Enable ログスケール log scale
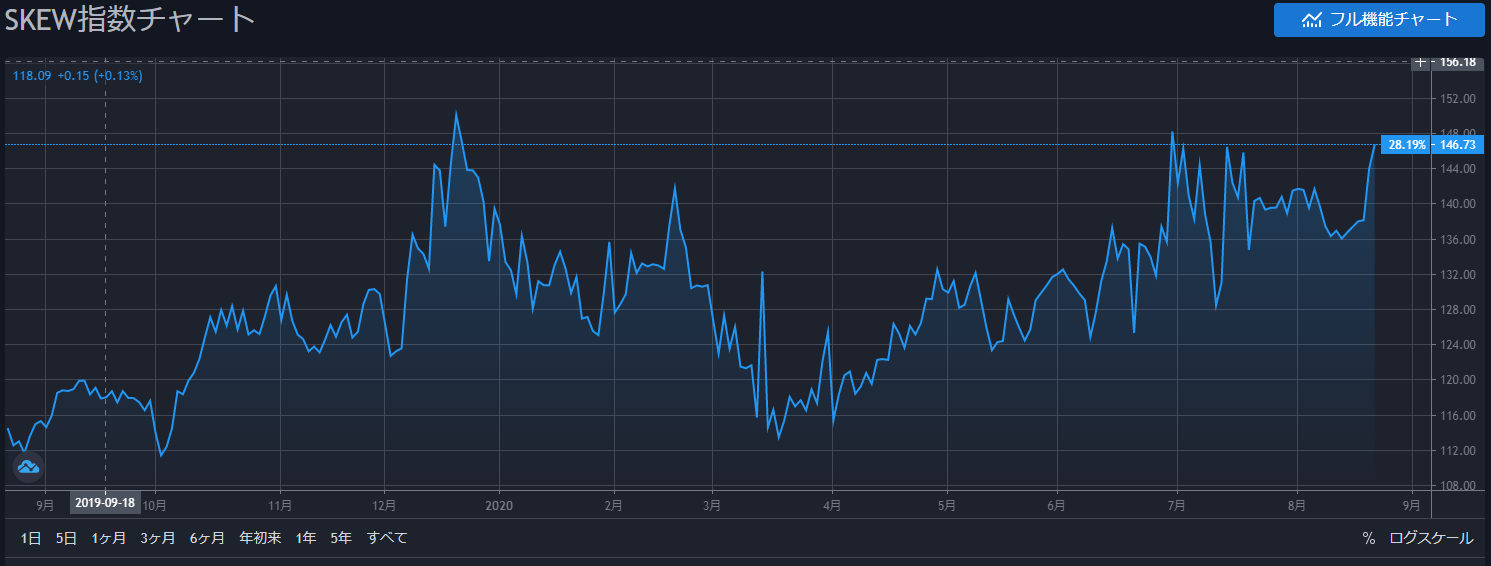The image size is (1491, 566). [1430, 538]
